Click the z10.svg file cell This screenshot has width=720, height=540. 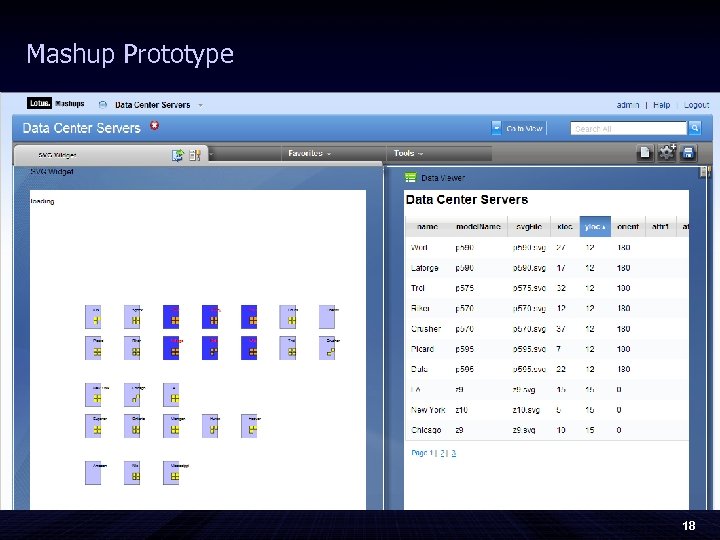[526, 410]
